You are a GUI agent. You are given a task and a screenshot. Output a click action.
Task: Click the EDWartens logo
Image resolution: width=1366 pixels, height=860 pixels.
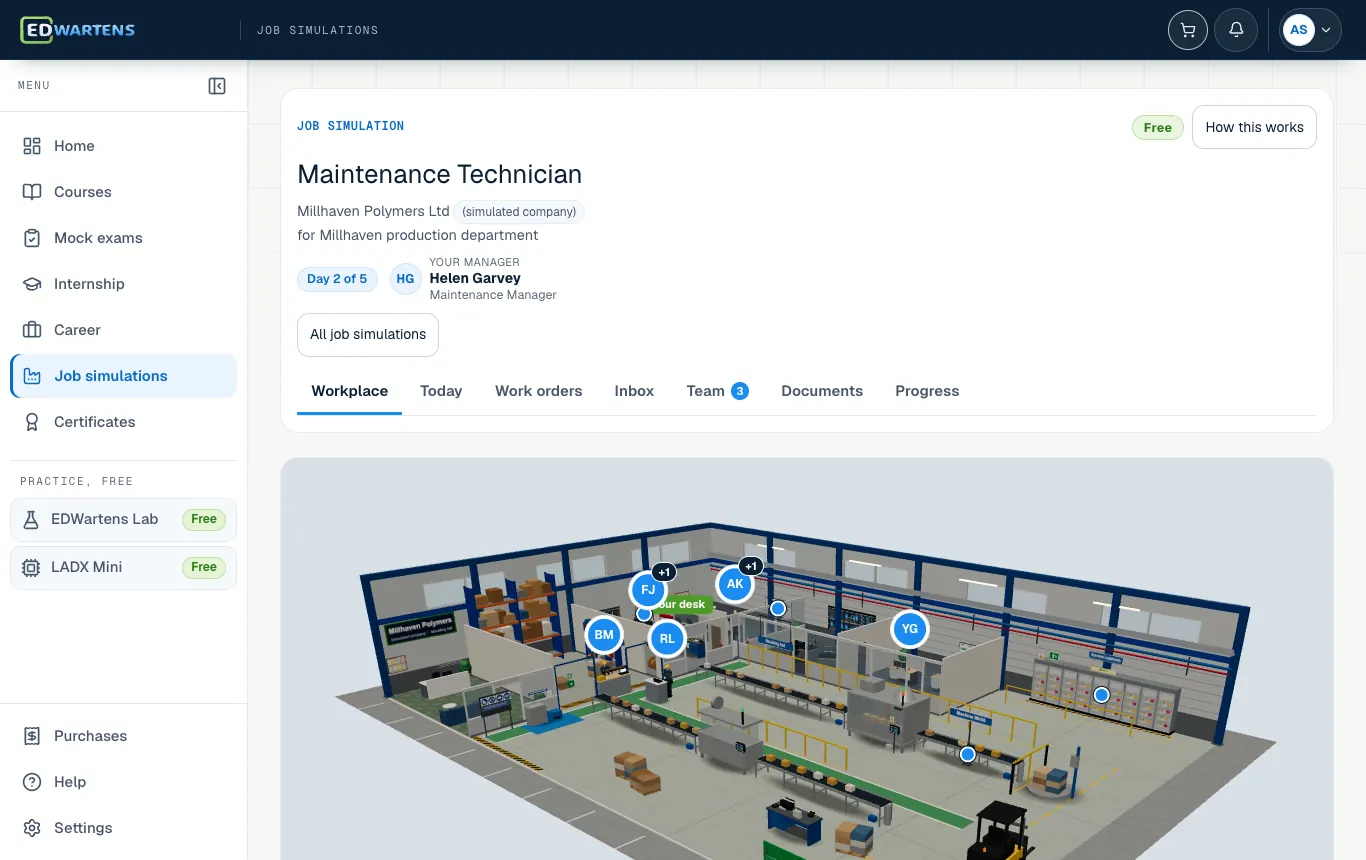click(x=78, y=30)
